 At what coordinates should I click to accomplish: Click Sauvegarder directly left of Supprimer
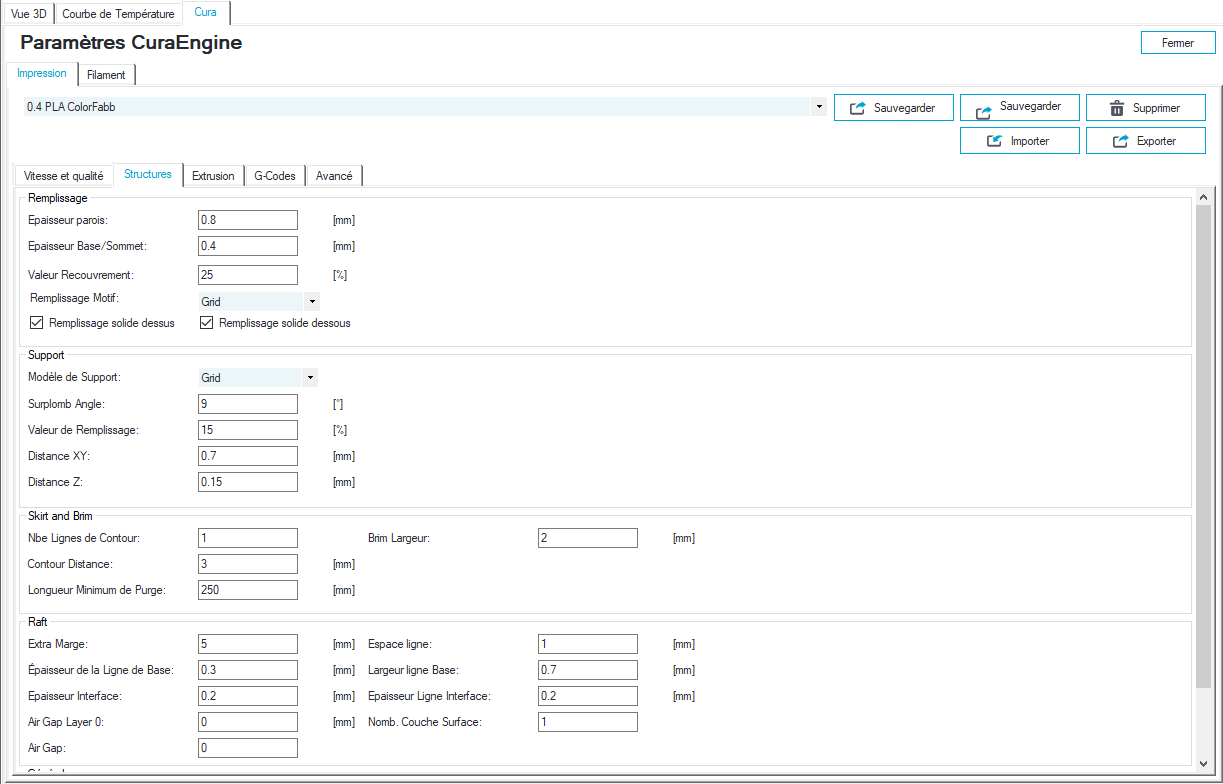pos(1020,108)
